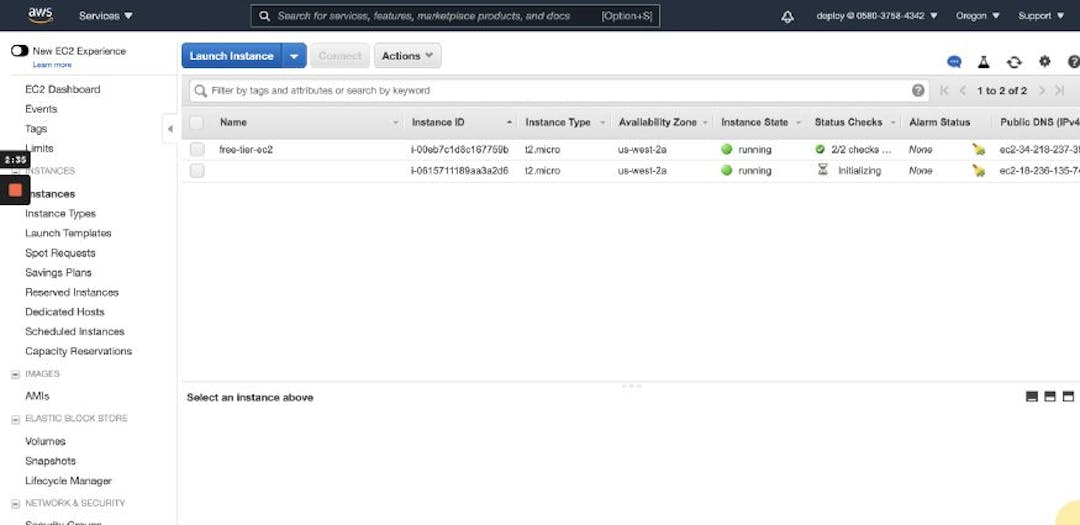Screen dimensions: 1080x525
Task: Tick the select-all instances header checkbox
Action: (197, 122)
